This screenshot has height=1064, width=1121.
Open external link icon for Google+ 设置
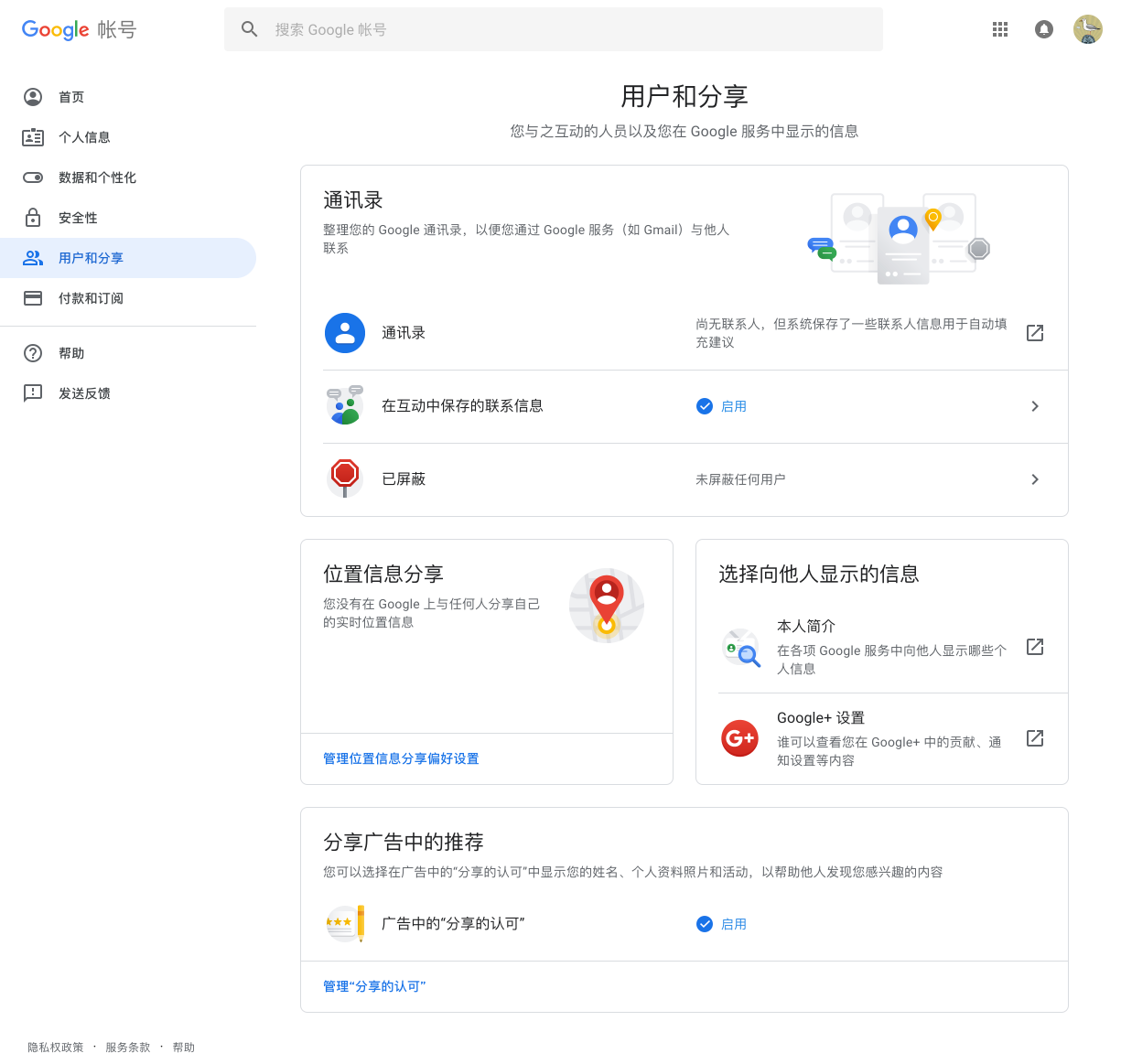point(1035,738)
